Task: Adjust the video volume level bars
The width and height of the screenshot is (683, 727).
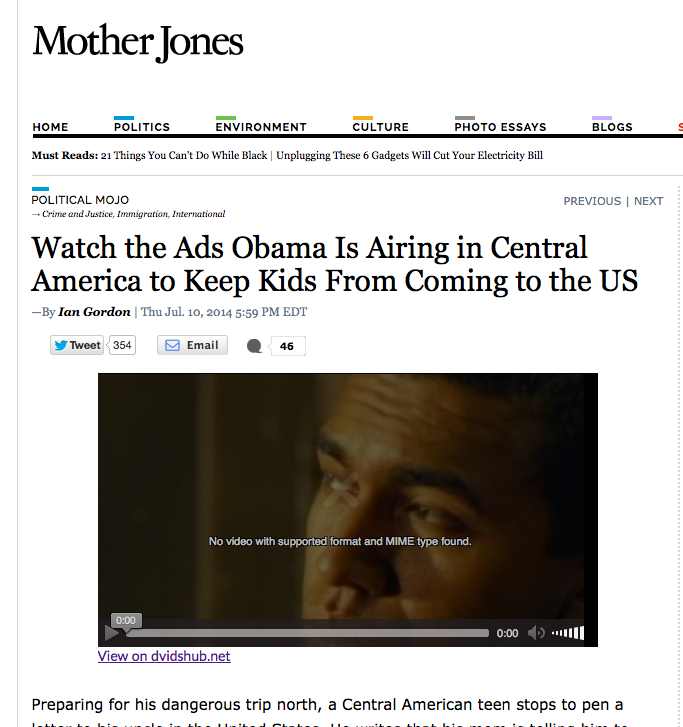Action: [x=568, y=633]
